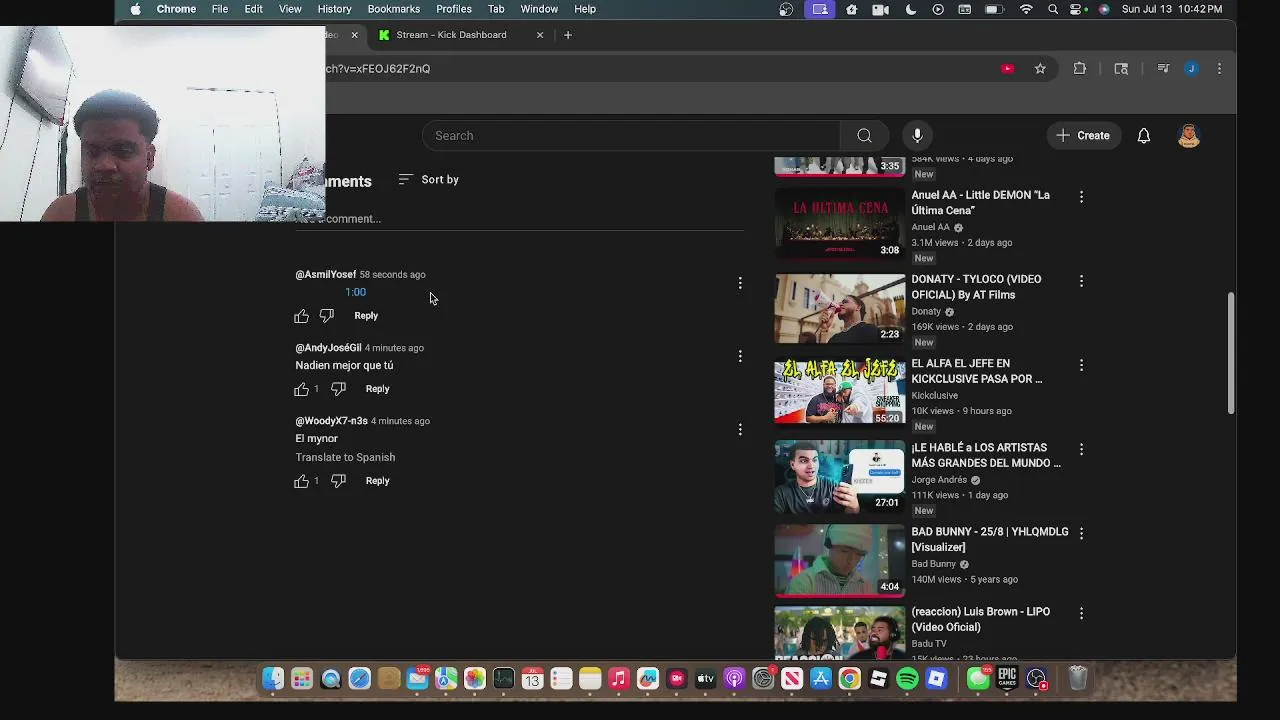This screenshot has height=720, width=1280.
Task: Open macOS Control Center icon
Action: pos(1078,9)
